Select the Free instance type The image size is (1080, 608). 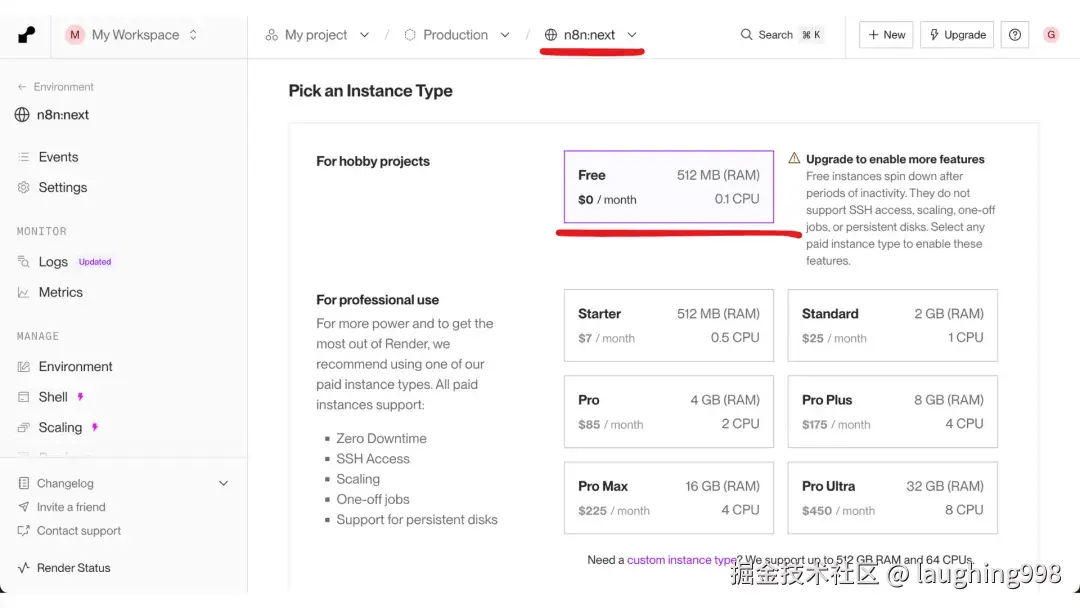(x=669, y=187)
